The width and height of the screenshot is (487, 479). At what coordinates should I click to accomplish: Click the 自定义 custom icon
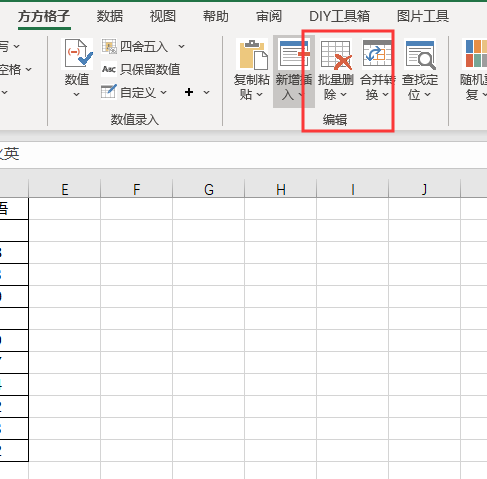pyautogui.click(x=109, y=92)
